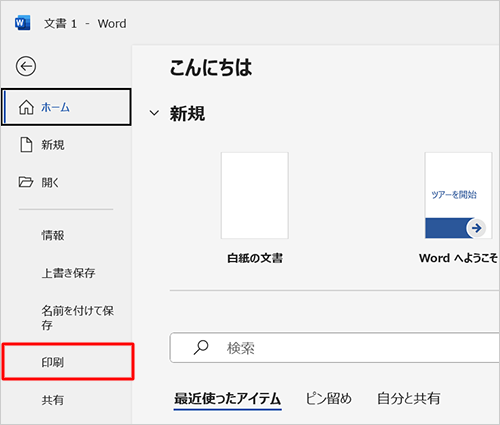Viewport: 500px width, 425px height.
Task: Open the 印刷 menu item
Action: coord(68,362)
